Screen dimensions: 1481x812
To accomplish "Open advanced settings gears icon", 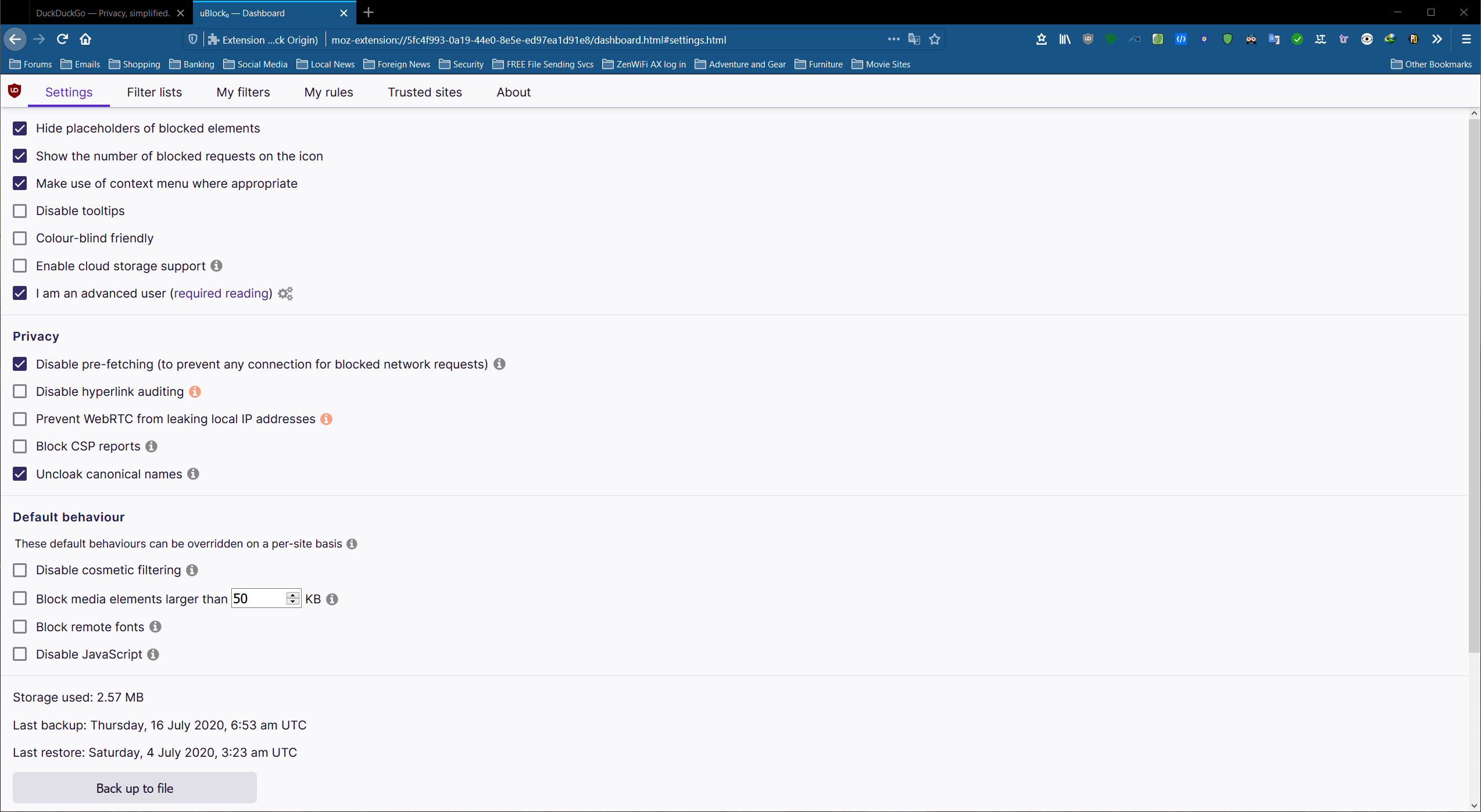I will tap(285, 294).
